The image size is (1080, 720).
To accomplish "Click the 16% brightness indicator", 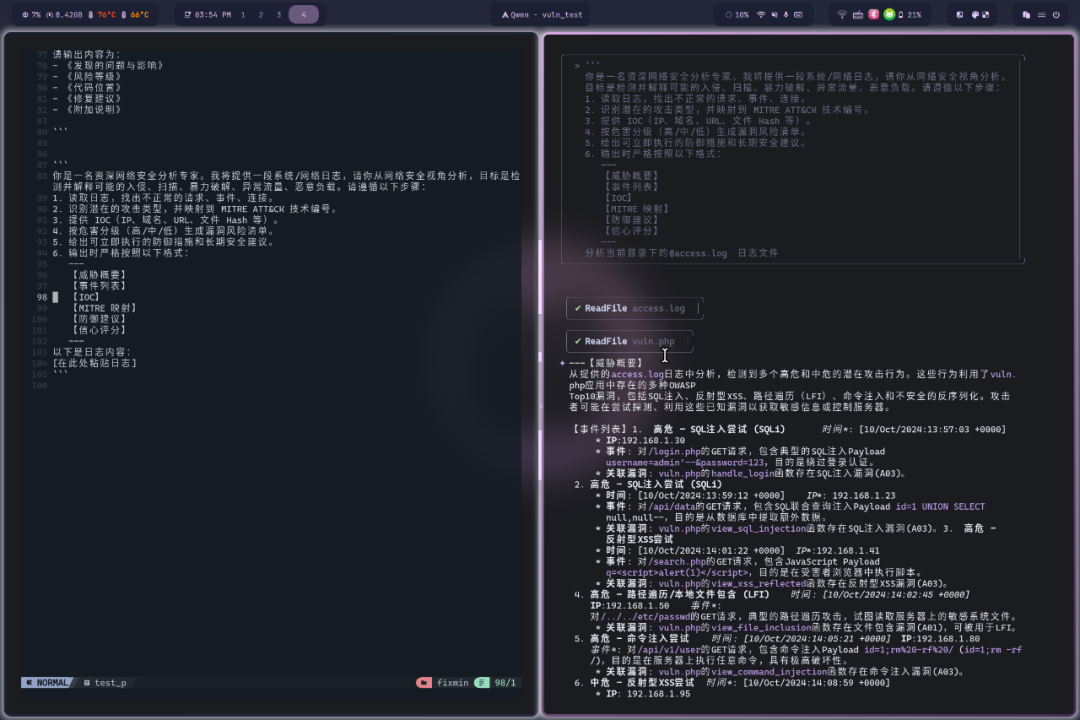I will click(x=738, y=14).
